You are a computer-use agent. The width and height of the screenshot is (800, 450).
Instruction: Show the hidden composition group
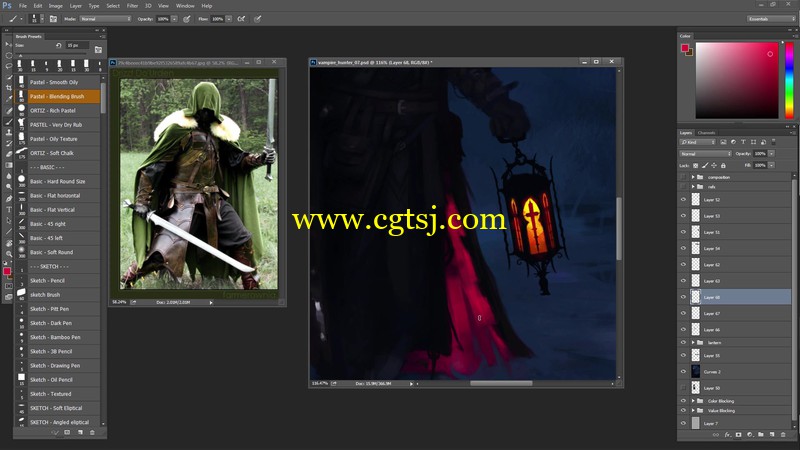[x=683, y=177]
